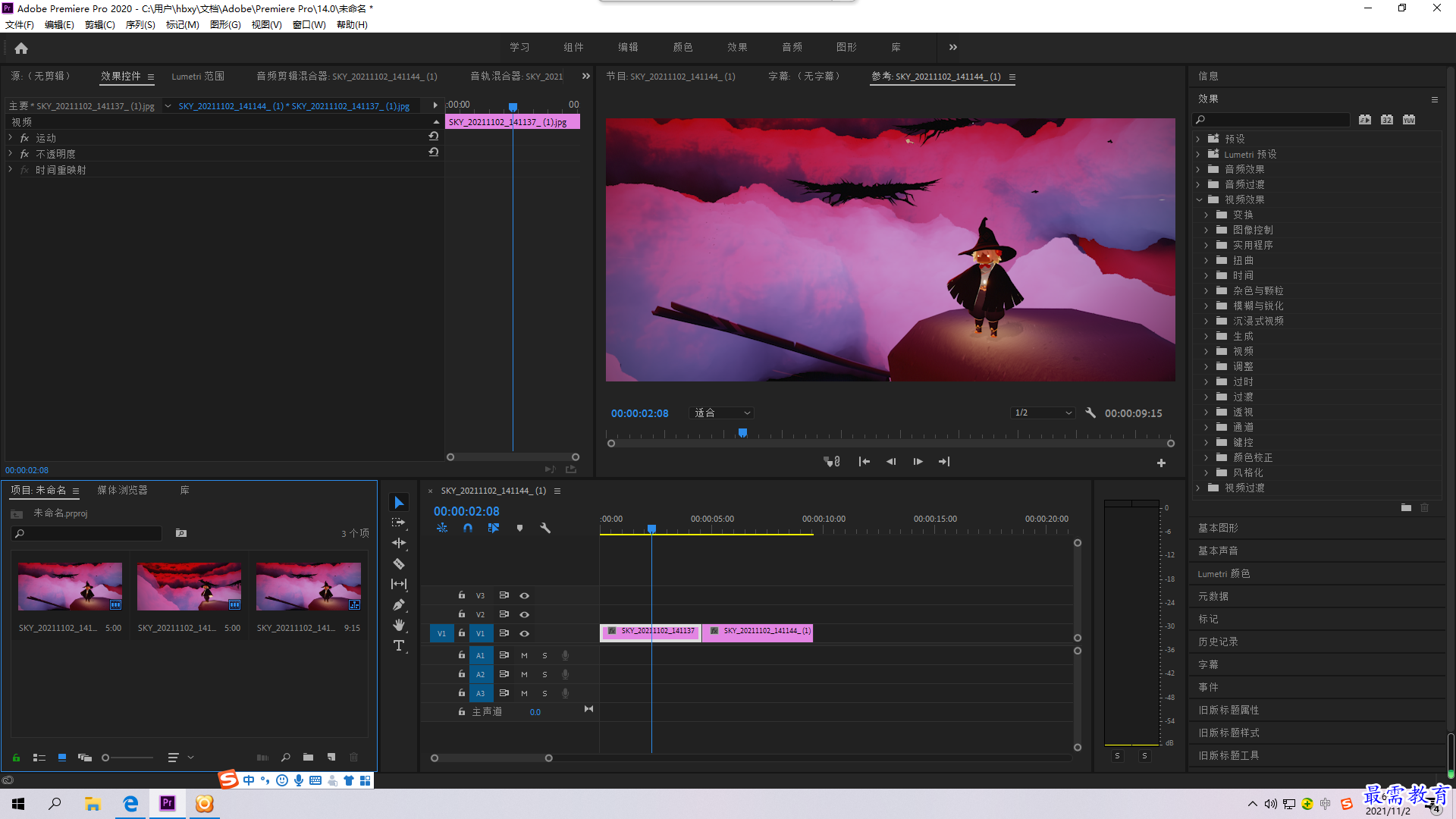
Task: Expand the 预设 folder in Effects
Action: click(x=1198, y=139)
